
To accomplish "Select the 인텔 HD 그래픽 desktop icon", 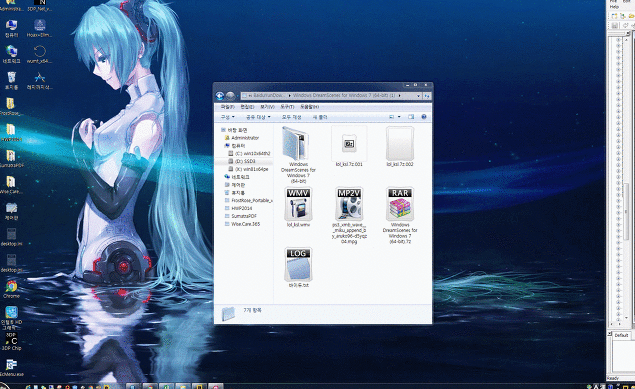I will pos(11,317).
